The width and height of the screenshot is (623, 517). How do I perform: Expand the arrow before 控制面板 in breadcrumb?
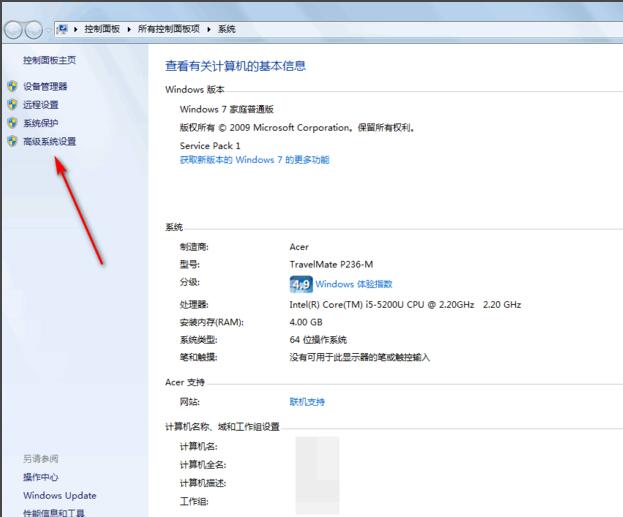coord(78,30)
